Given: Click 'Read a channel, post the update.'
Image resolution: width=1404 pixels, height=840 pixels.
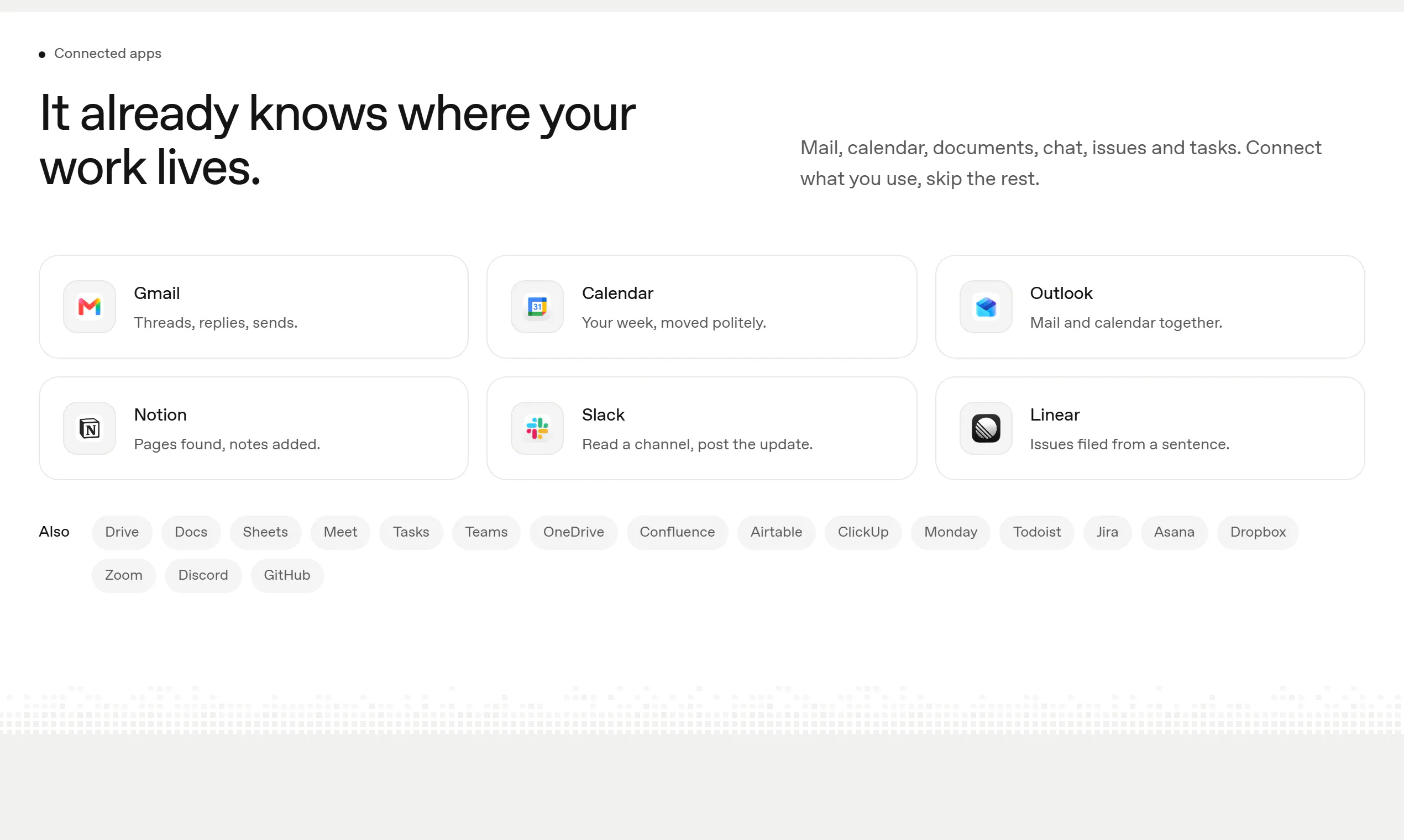Looking at the screenshot, I should point(698,444).
